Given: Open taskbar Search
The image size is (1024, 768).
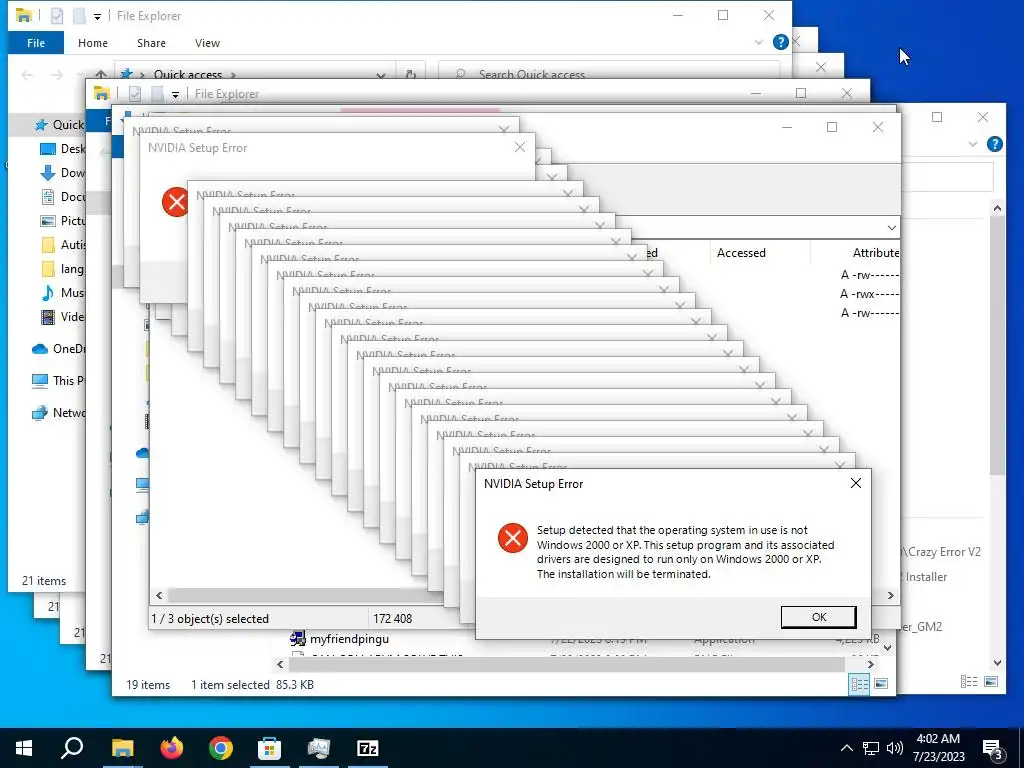Looking at the screenshot, I should (x=72, y=748).
